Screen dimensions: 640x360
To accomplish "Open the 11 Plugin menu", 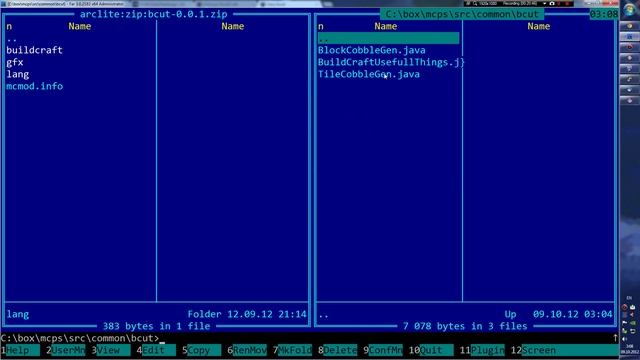I will click(x=482, y=350).
